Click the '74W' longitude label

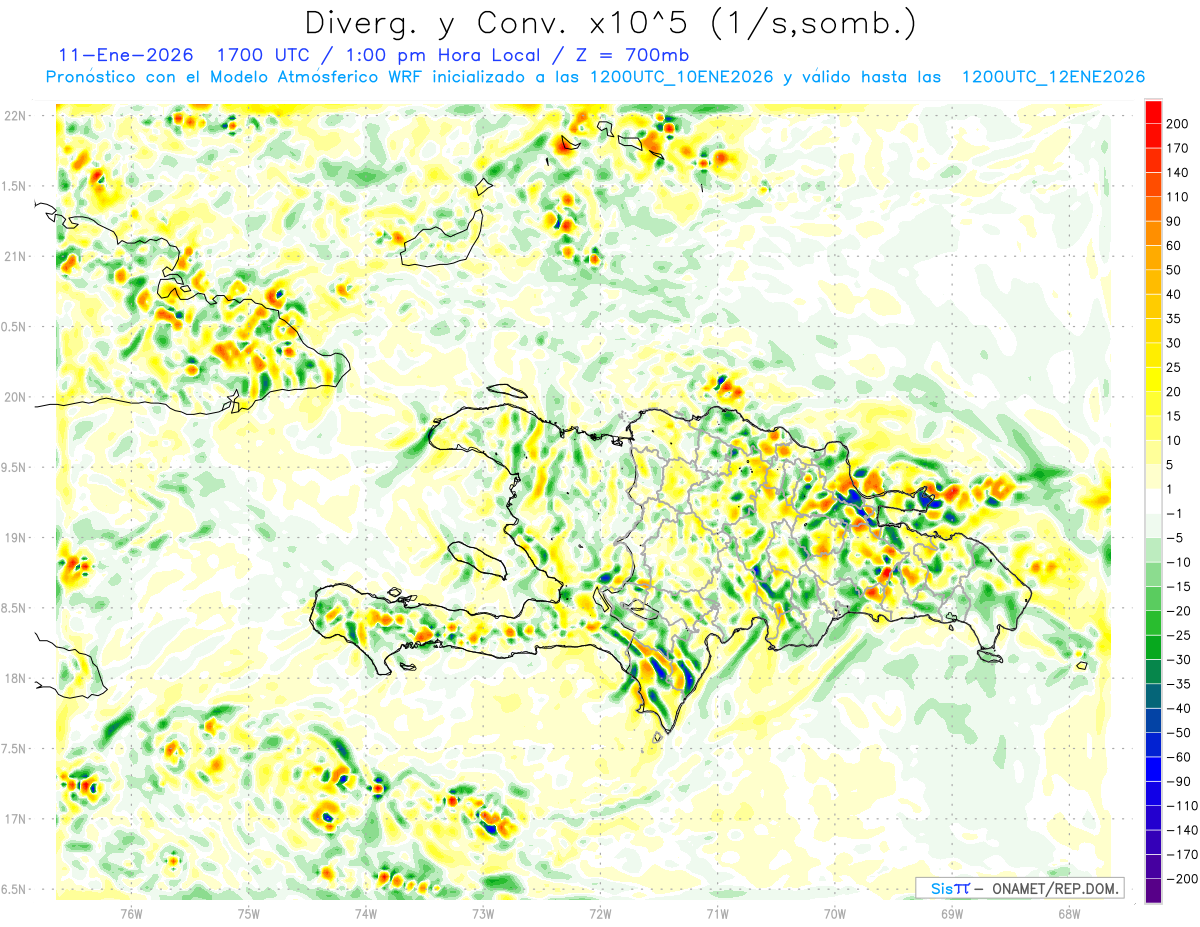pyautogui.click(x=366, y=913)
